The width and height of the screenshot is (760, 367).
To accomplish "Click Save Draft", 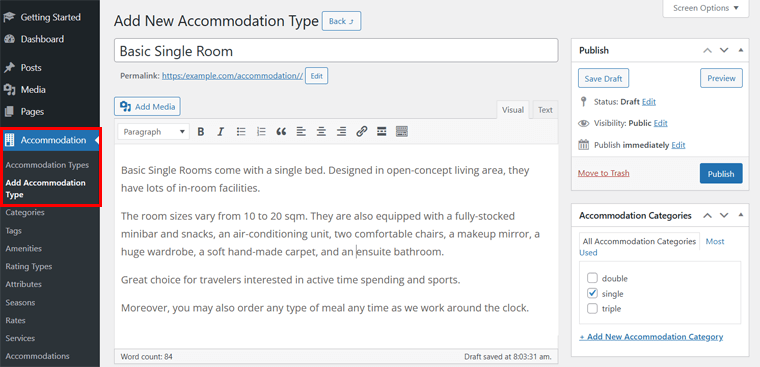I will (x=603, y=78).
